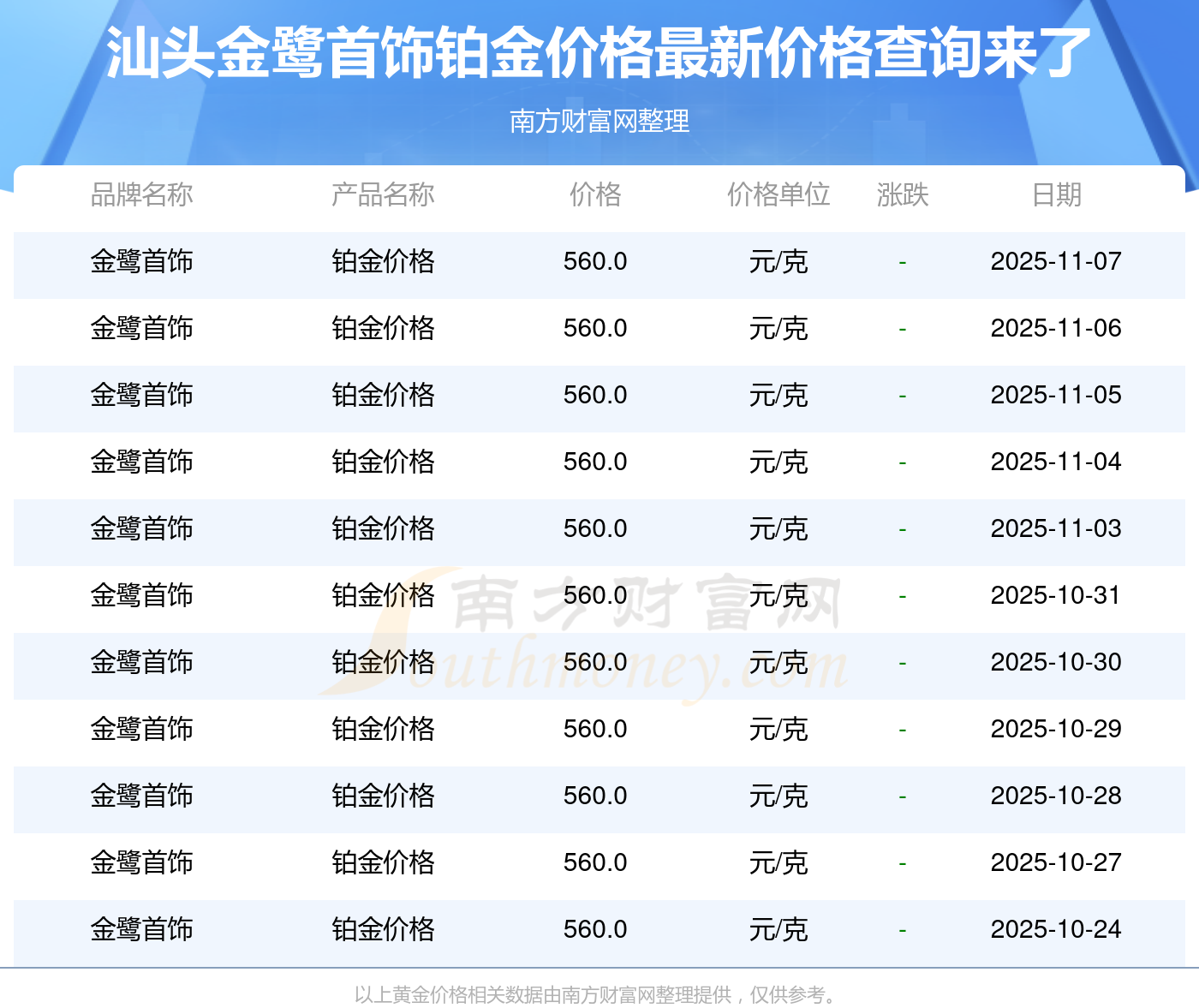Click 金鹭首饰 in the 2025-10-27 row
This screenshot has width=1199, height=1008.
click(x=142, y=862)
